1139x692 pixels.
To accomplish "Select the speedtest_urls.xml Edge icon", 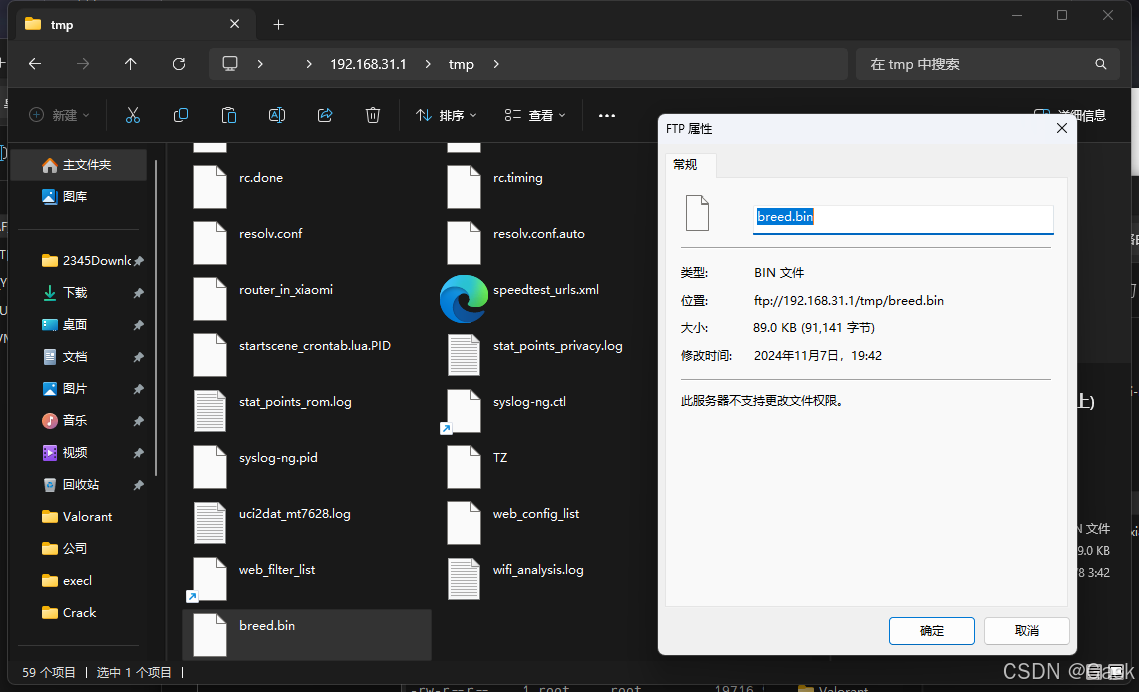I will pos(463,298).
